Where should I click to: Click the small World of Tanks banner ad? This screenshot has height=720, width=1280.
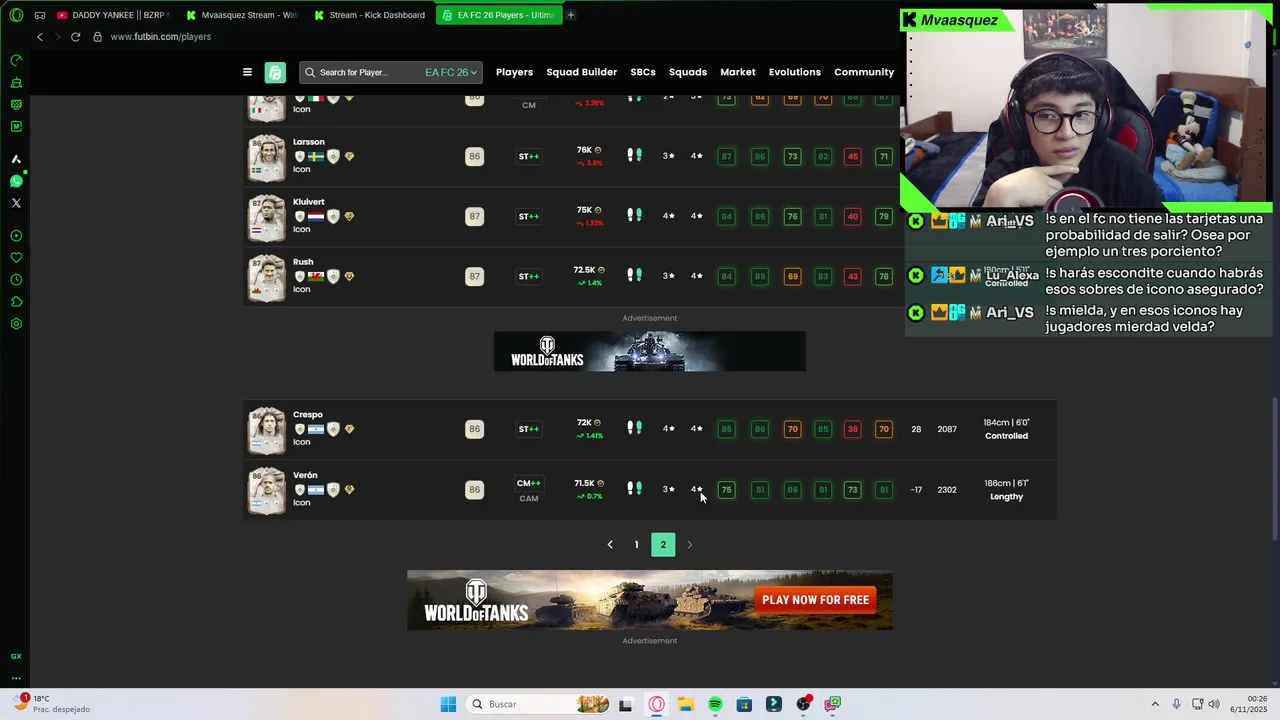650,351
